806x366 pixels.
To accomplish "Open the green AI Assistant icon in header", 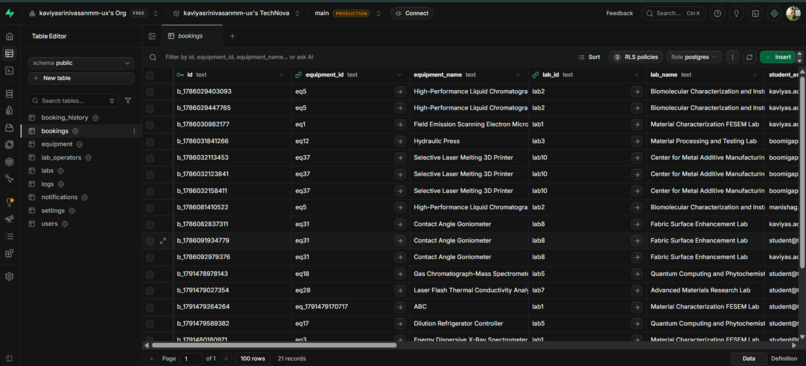I will (774, 13).
